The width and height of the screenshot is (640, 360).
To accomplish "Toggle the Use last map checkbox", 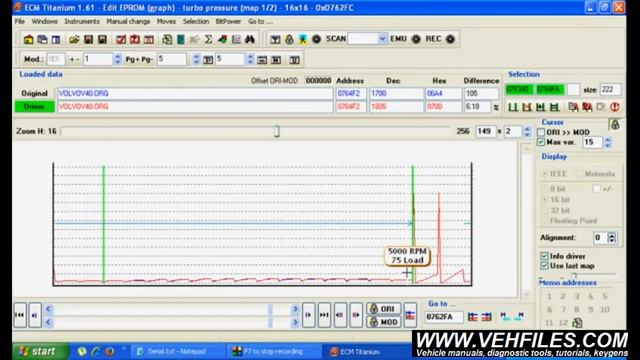I will [x=544, y=266].
